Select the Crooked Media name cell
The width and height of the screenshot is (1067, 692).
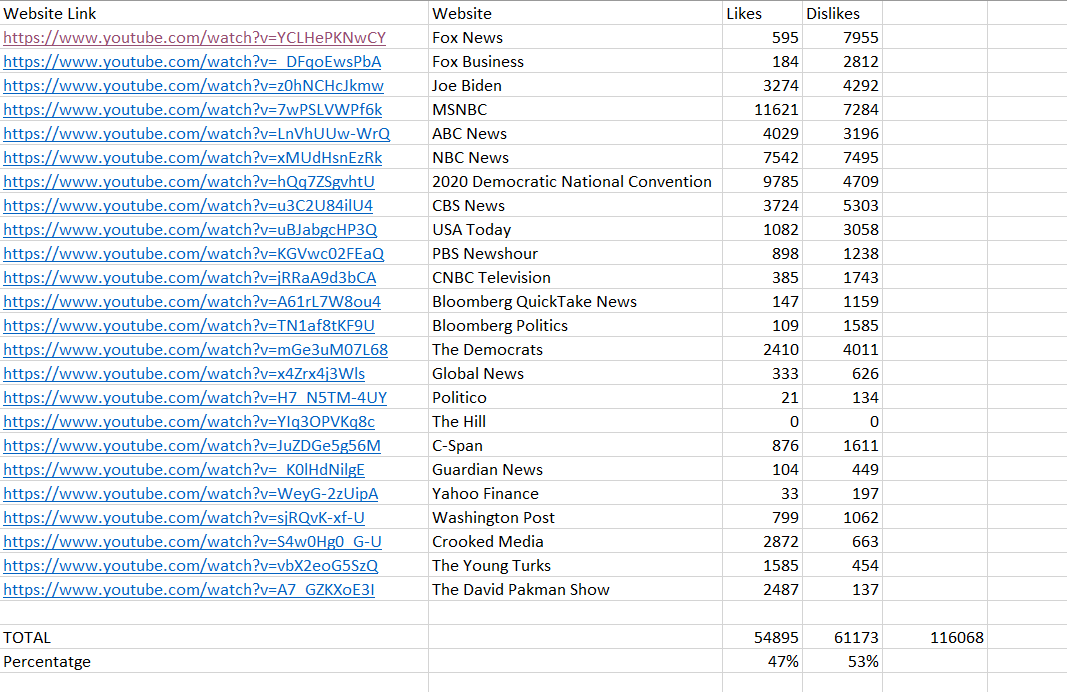(x=576, y=542)
